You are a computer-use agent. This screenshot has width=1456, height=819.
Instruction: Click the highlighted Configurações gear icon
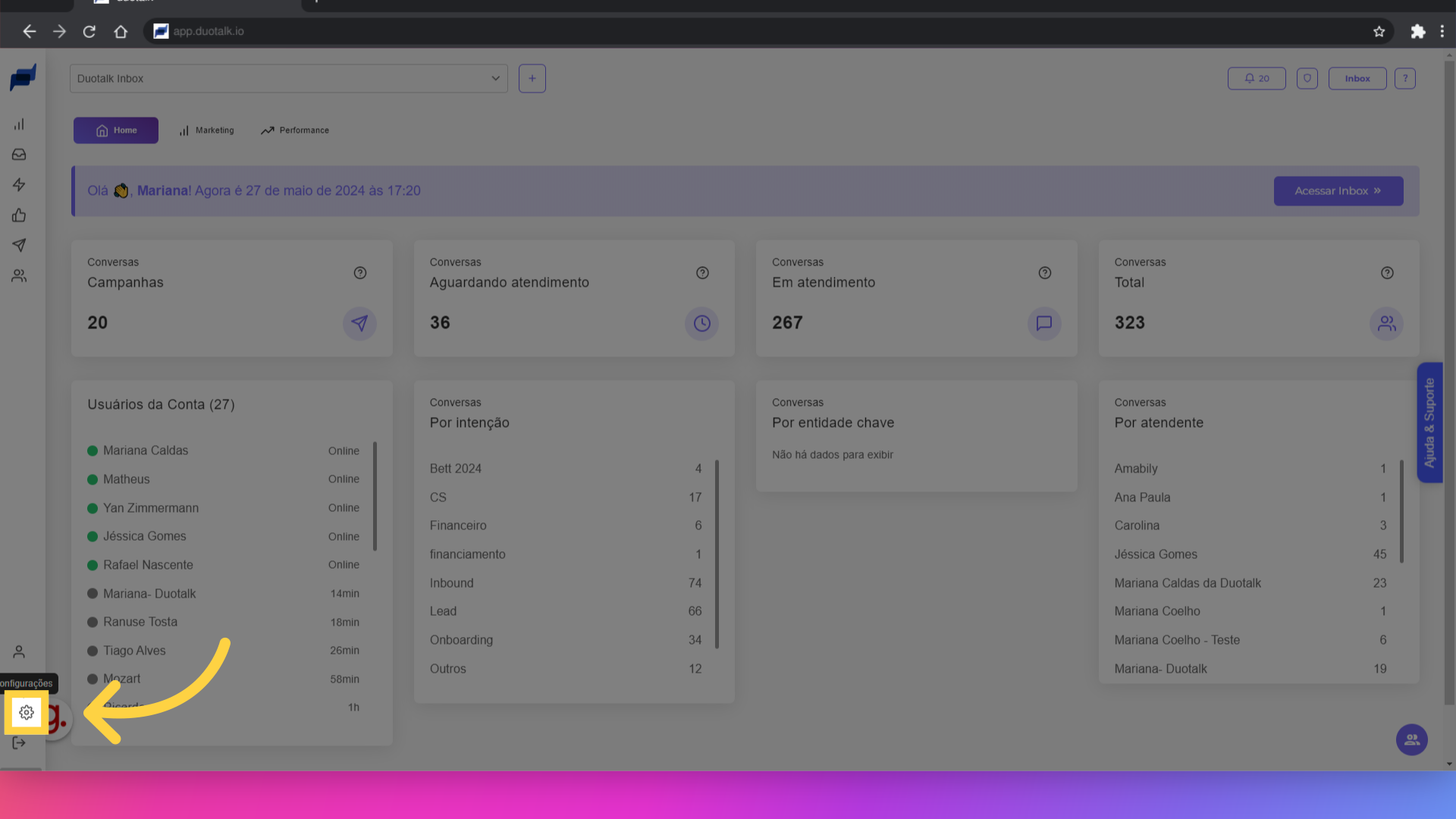coord(27,712)
